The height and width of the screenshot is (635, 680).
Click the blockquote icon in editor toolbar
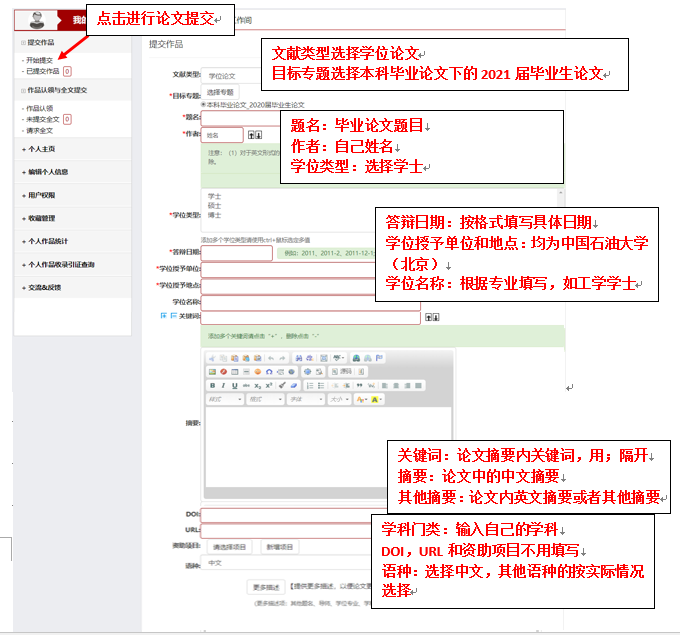coord(359,385)
